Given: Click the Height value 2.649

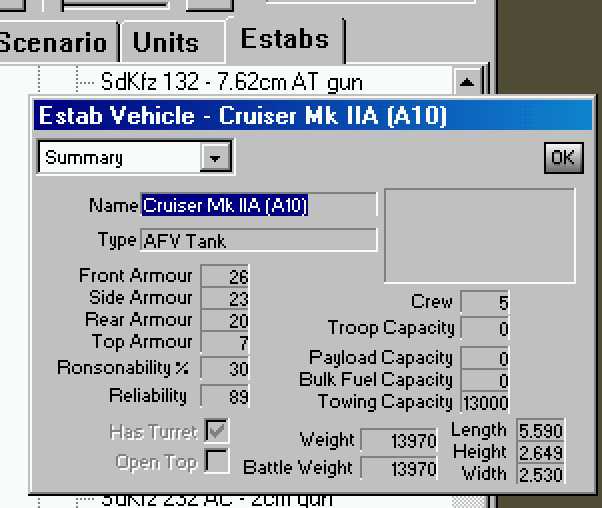Looking at the screenshot, I should point(541,452).
